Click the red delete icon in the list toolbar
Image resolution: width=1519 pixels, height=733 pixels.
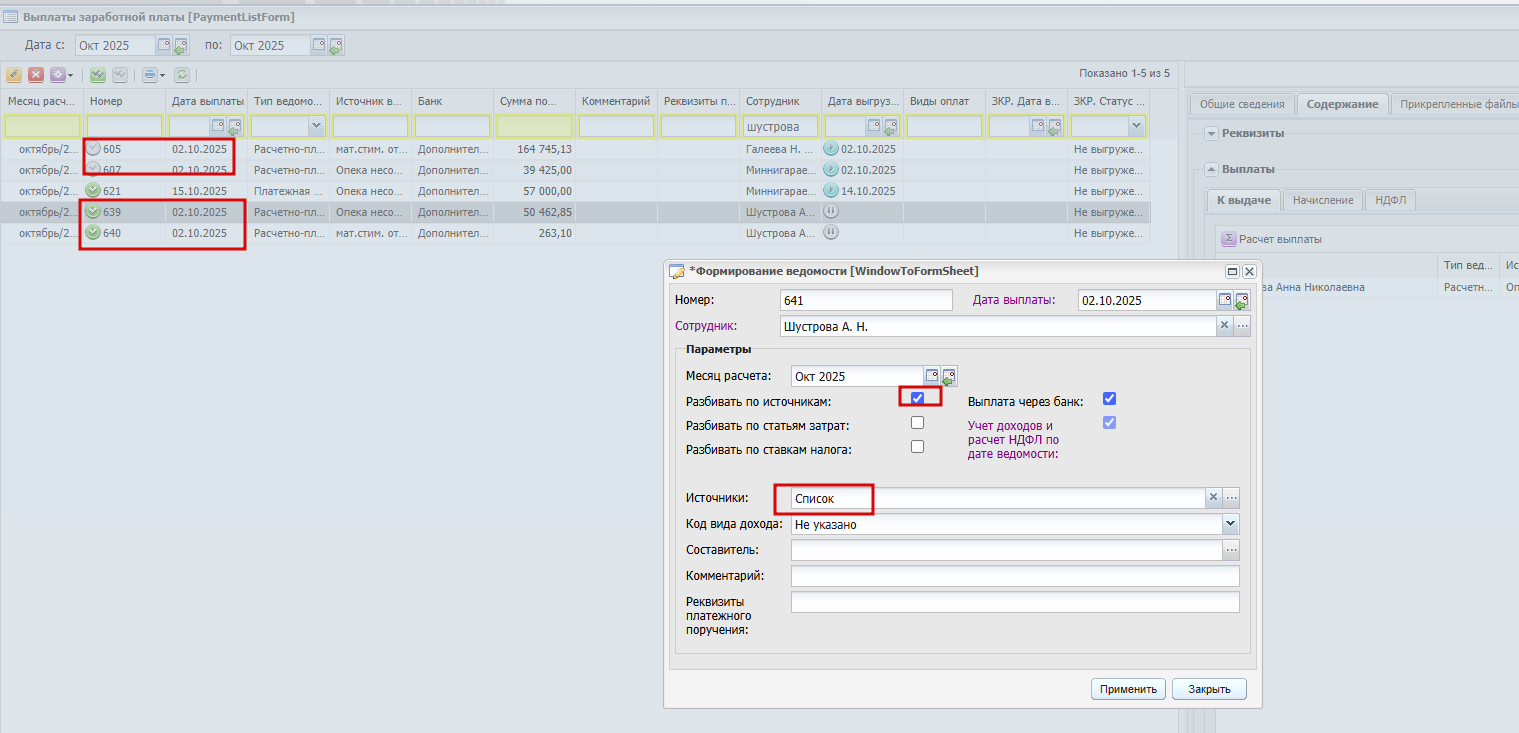[36, 75]
